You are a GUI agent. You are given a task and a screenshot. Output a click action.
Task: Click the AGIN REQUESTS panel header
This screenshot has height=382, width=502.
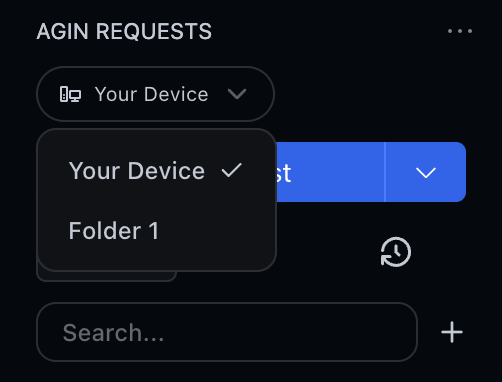(x=124, y=31)
